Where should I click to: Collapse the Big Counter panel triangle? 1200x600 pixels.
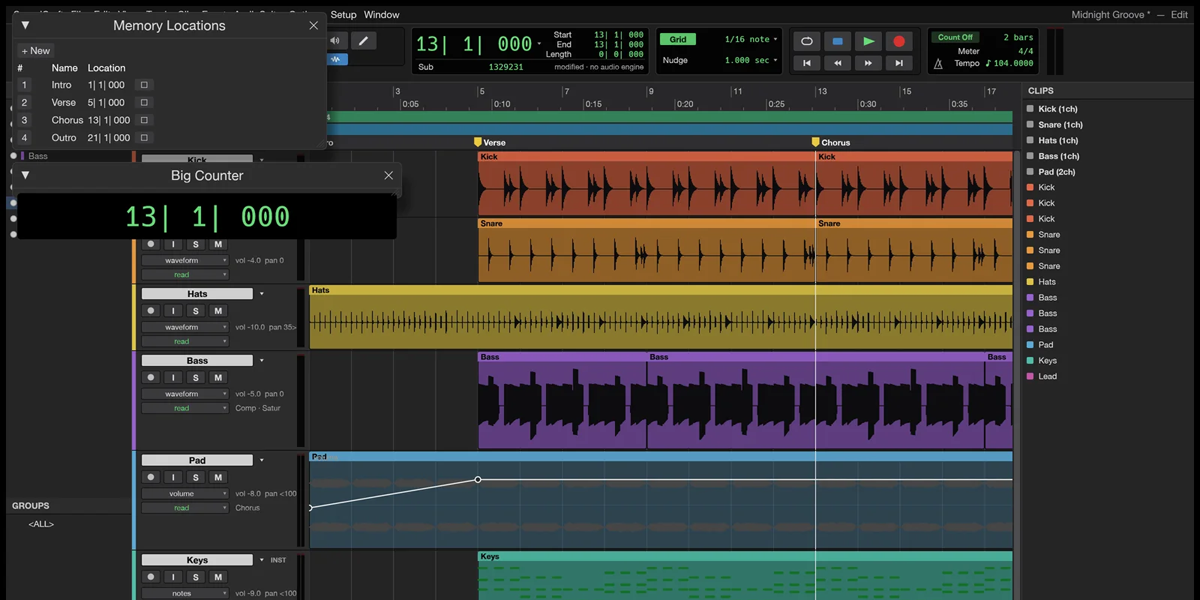(25, 175)
